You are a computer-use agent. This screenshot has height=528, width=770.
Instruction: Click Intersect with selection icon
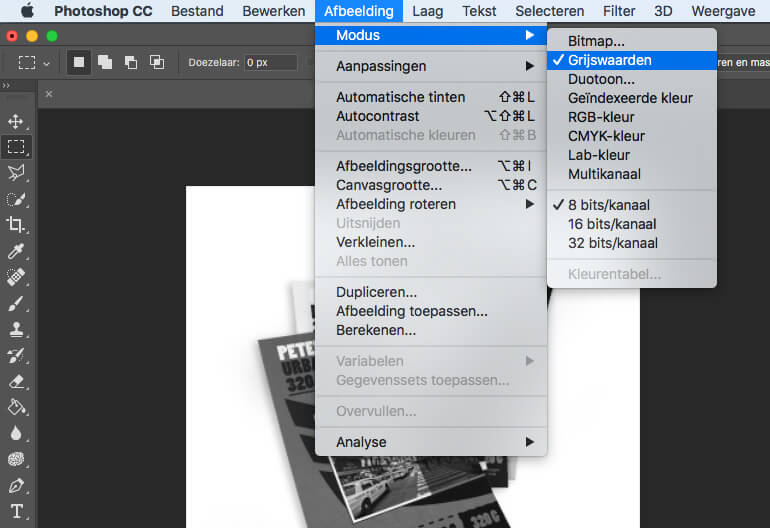(x=157, y=62)
